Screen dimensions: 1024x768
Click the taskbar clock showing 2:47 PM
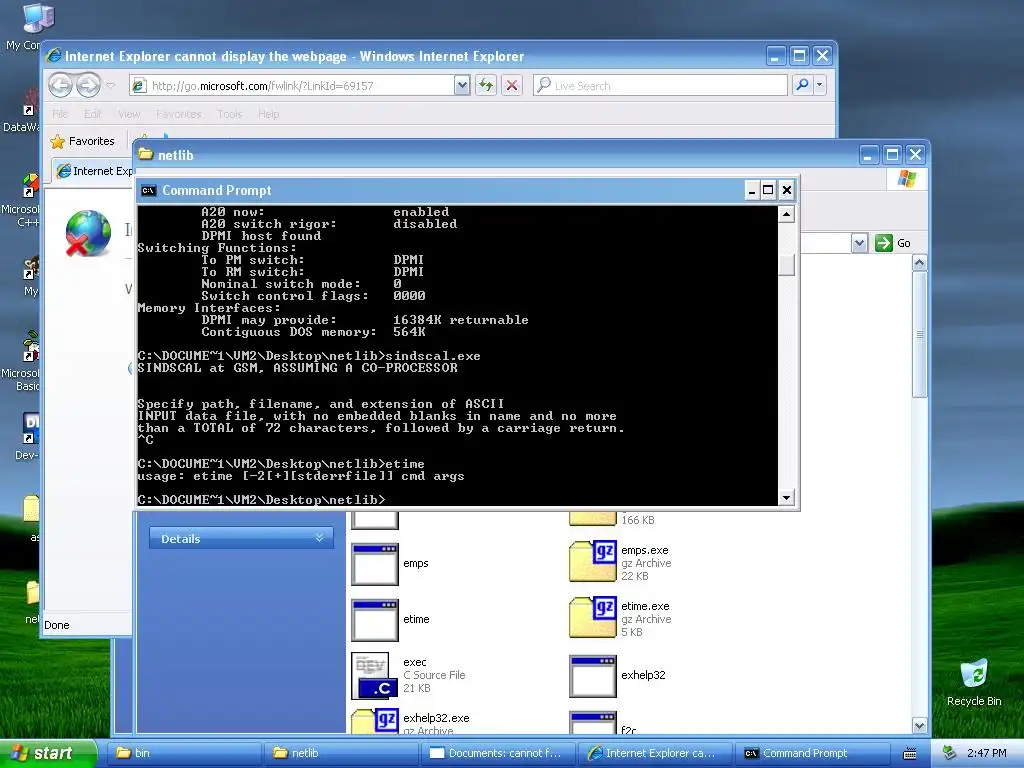(986, 753)
